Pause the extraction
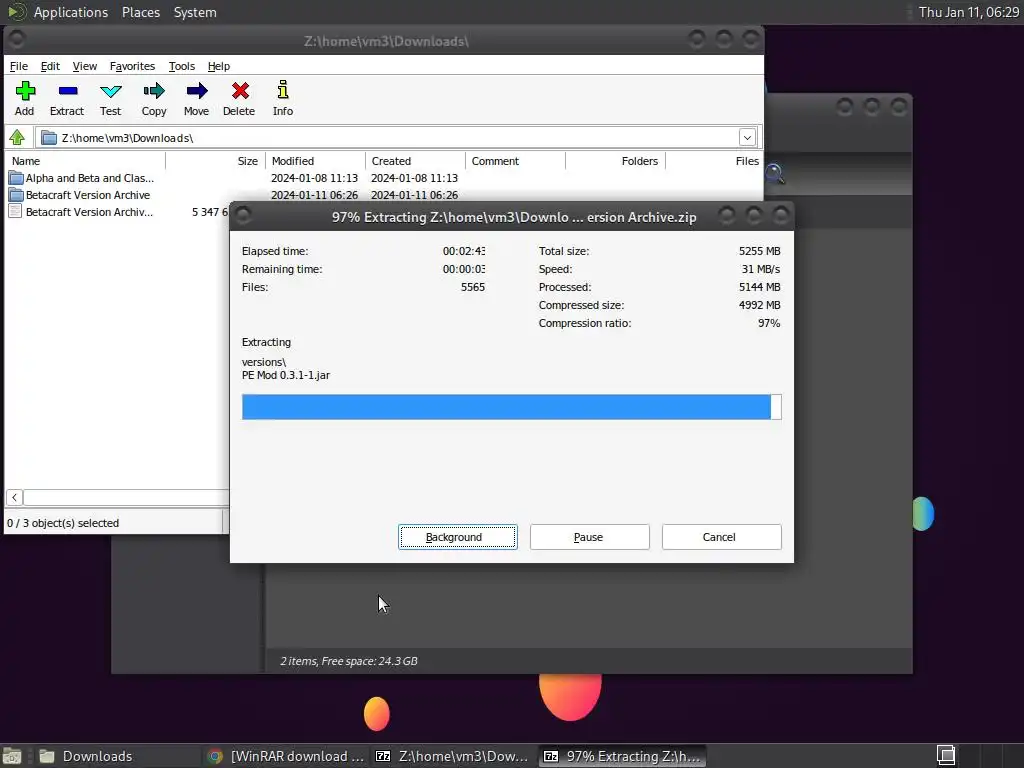 pyautogui.click(x=590, y=537)
